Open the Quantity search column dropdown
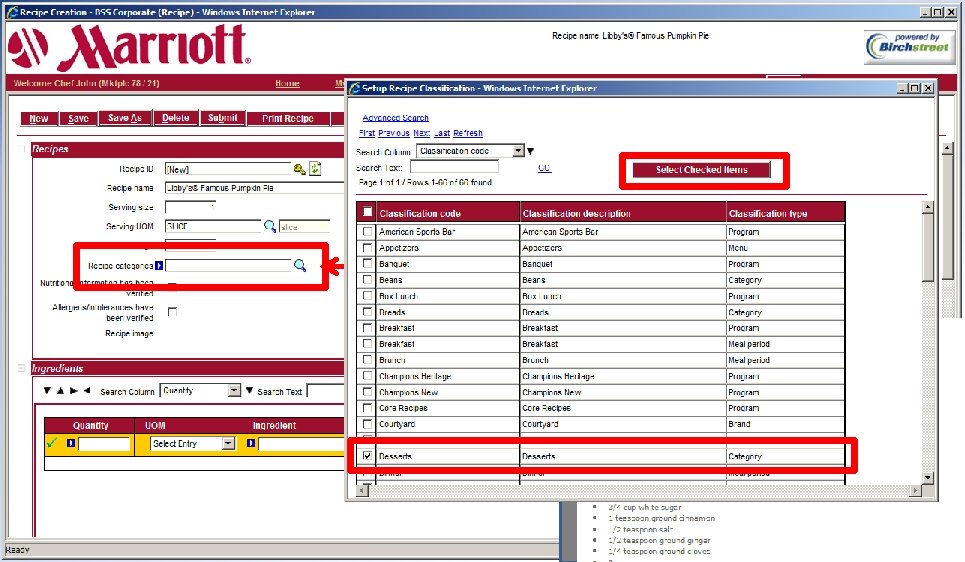This screenshot has width=965, height=562. [x=234, y=390]
